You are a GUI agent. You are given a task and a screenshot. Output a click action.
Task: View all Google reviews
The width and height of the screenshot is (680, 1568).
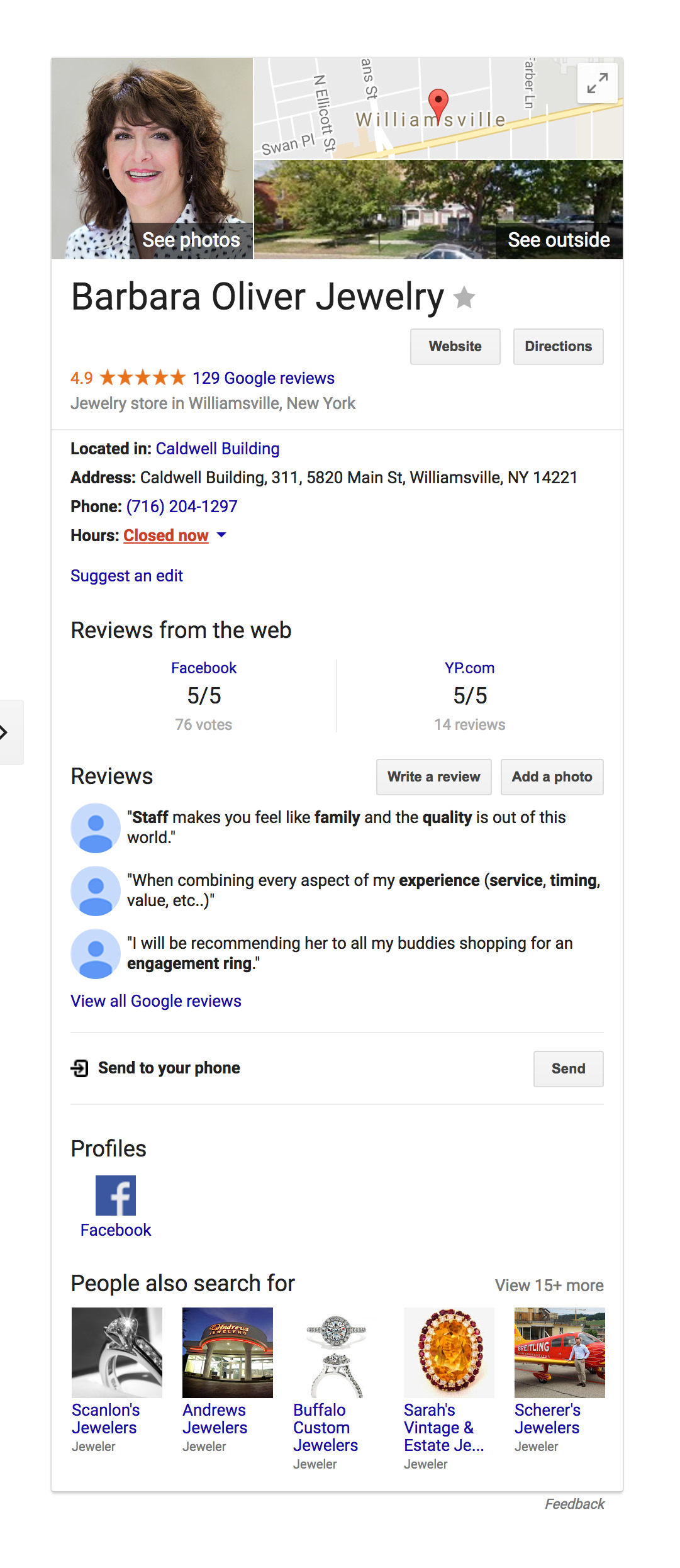(x=156, y=1001)
